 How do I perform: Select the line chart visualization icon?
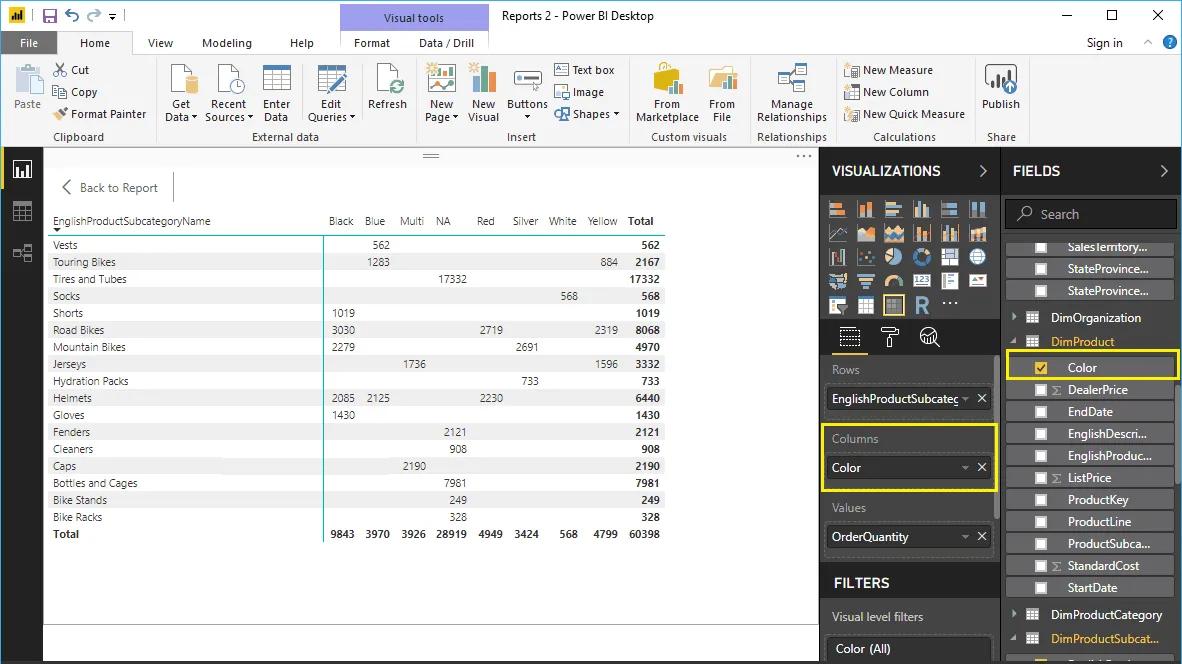pyautogui.click(x=838, y=231)
